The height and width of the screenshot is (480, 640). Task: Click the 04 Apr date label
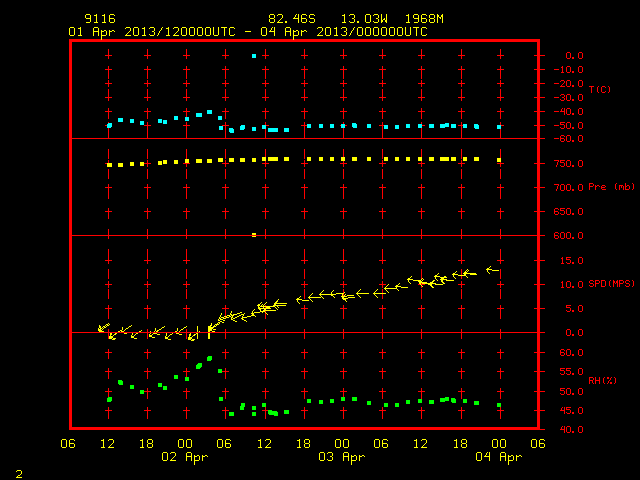[x=498, y=457]
